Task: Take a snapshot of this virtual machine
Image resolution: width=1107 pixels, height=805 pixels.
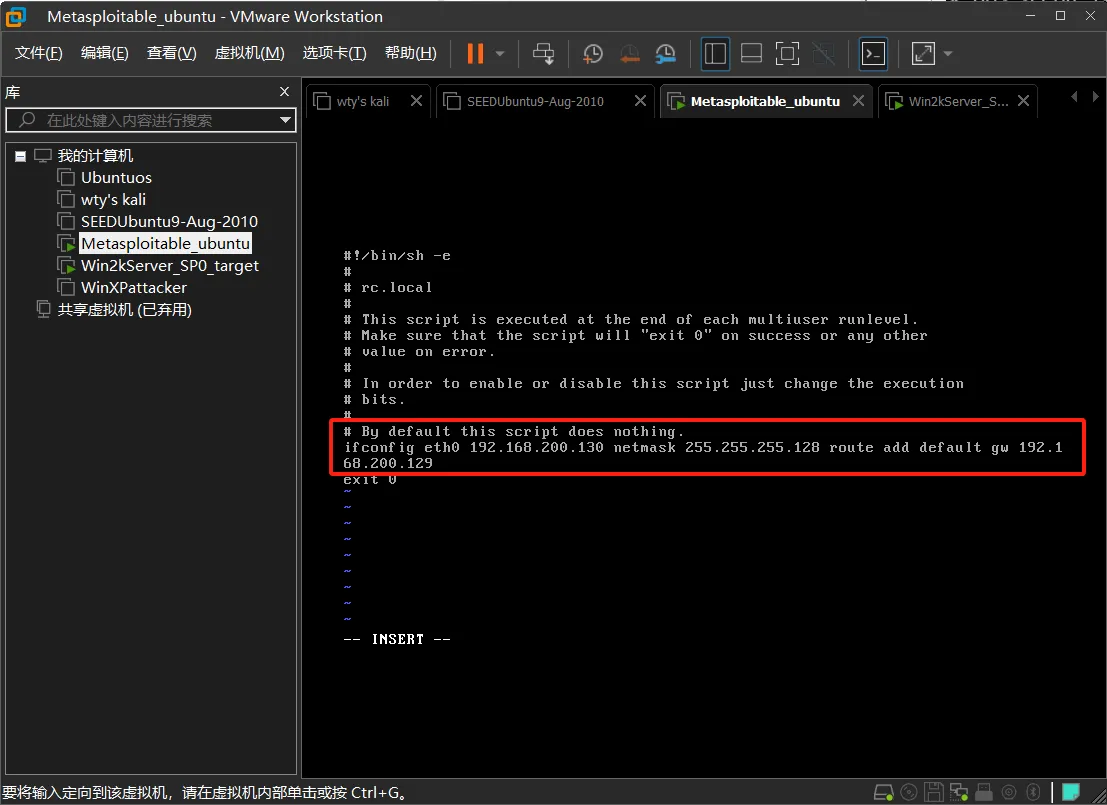Action: [593, 54]
